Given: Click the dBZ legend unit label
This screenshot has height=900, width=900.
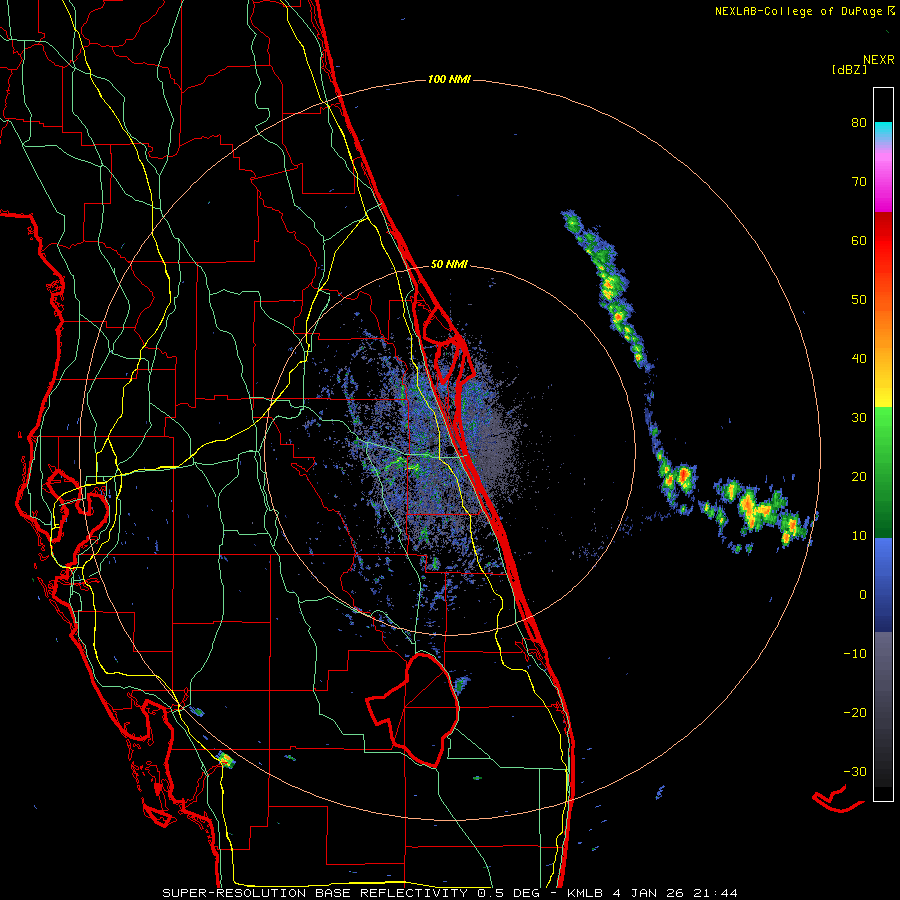Looking at the screenshot, I should [849, 69].
